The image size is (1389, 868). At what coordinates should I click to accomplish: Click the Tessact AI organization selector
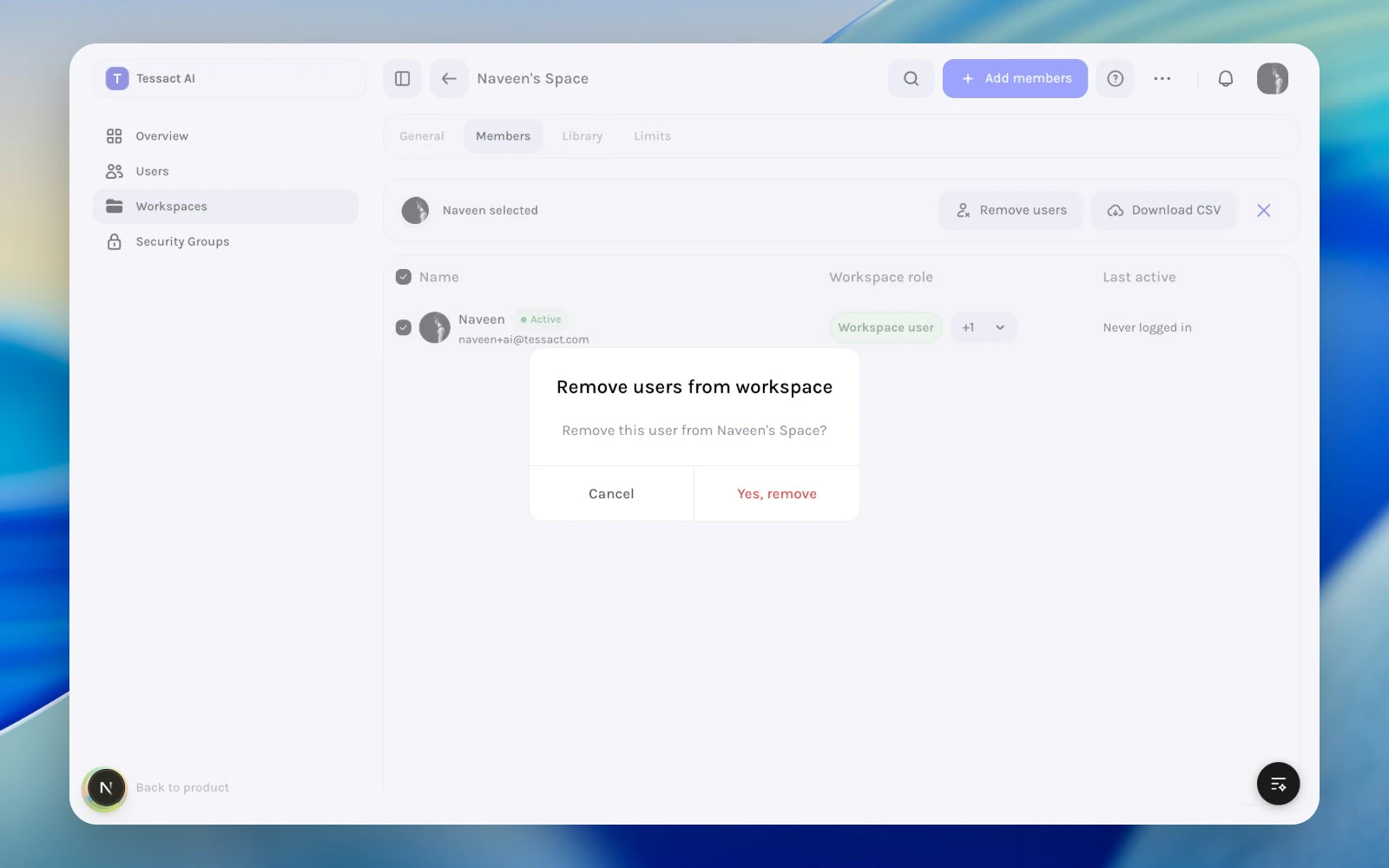click(x=230, y=78)
